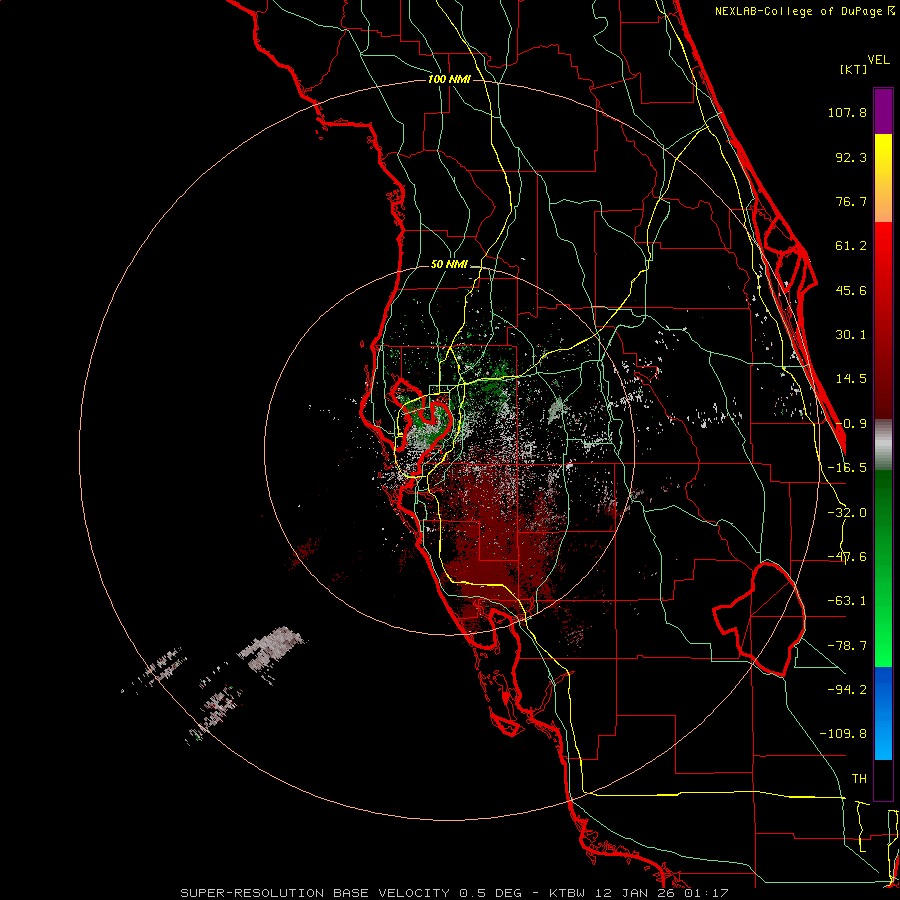Click the 30.1 velocity scale value
This screenshot has width=900, height=900.
(x=851, y=335)
